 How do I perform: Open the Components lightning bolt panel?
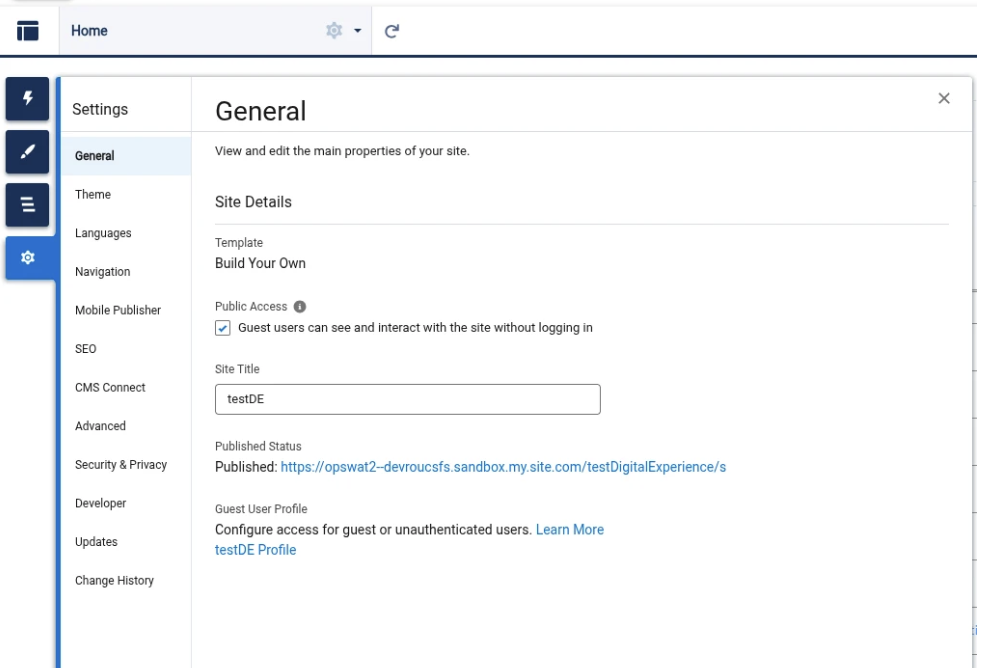[28, 98]
